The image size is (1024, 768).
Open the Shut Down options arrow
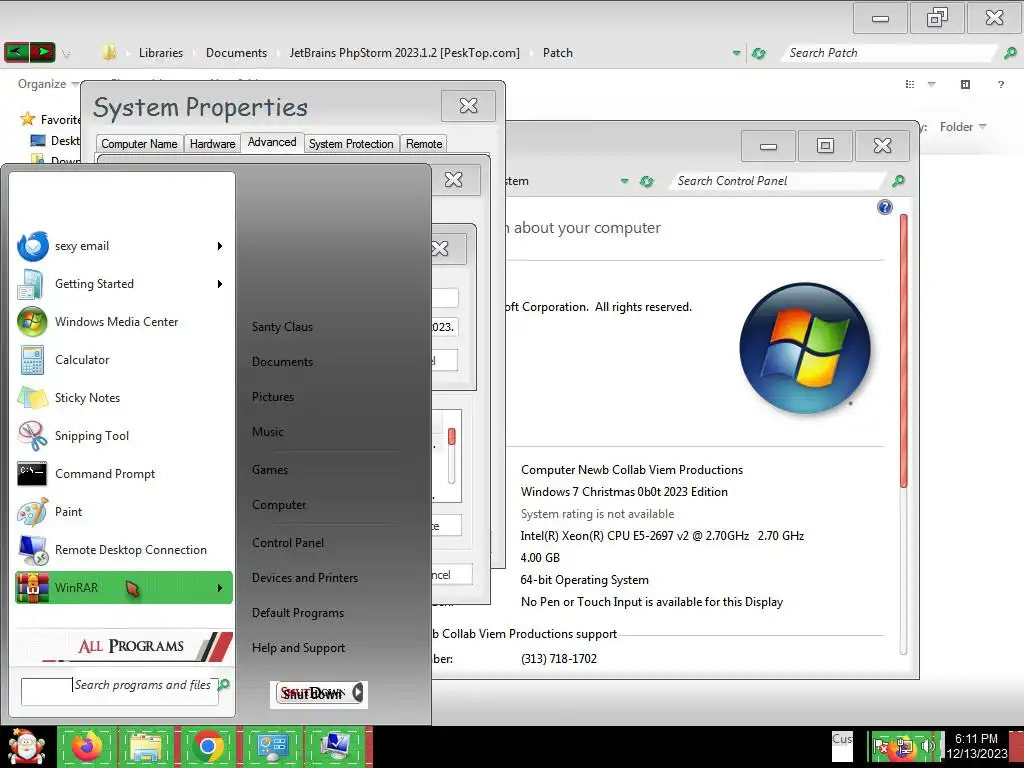point(358,692)
